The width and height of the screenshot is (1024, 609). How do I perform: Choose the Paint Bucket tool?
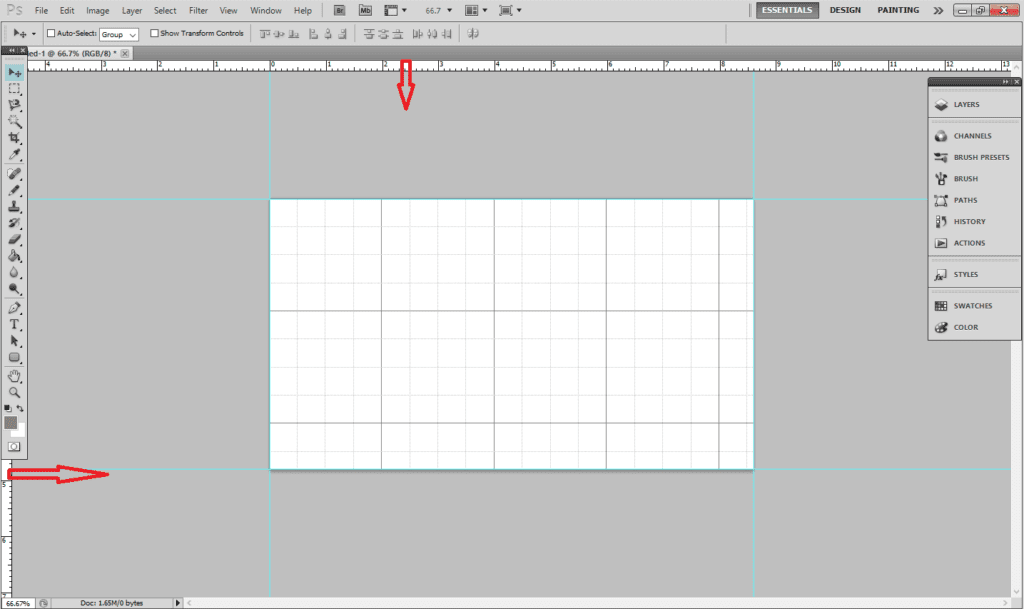click(15, 256)
